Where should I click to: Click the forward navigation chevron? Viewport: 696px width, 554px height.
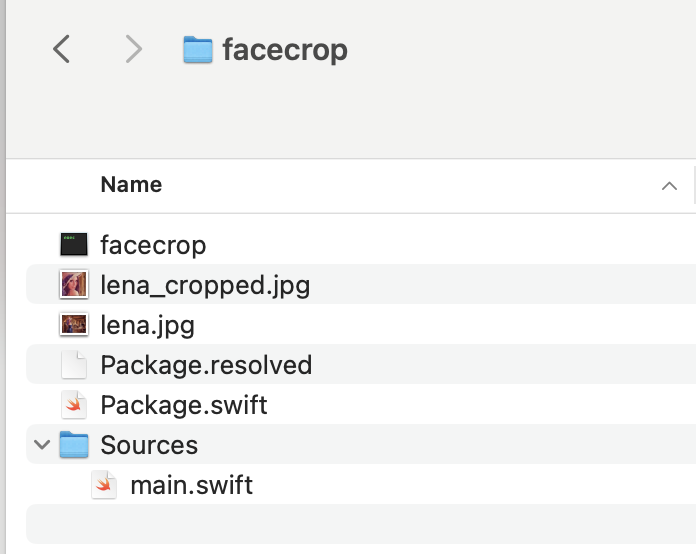(133, 49)
